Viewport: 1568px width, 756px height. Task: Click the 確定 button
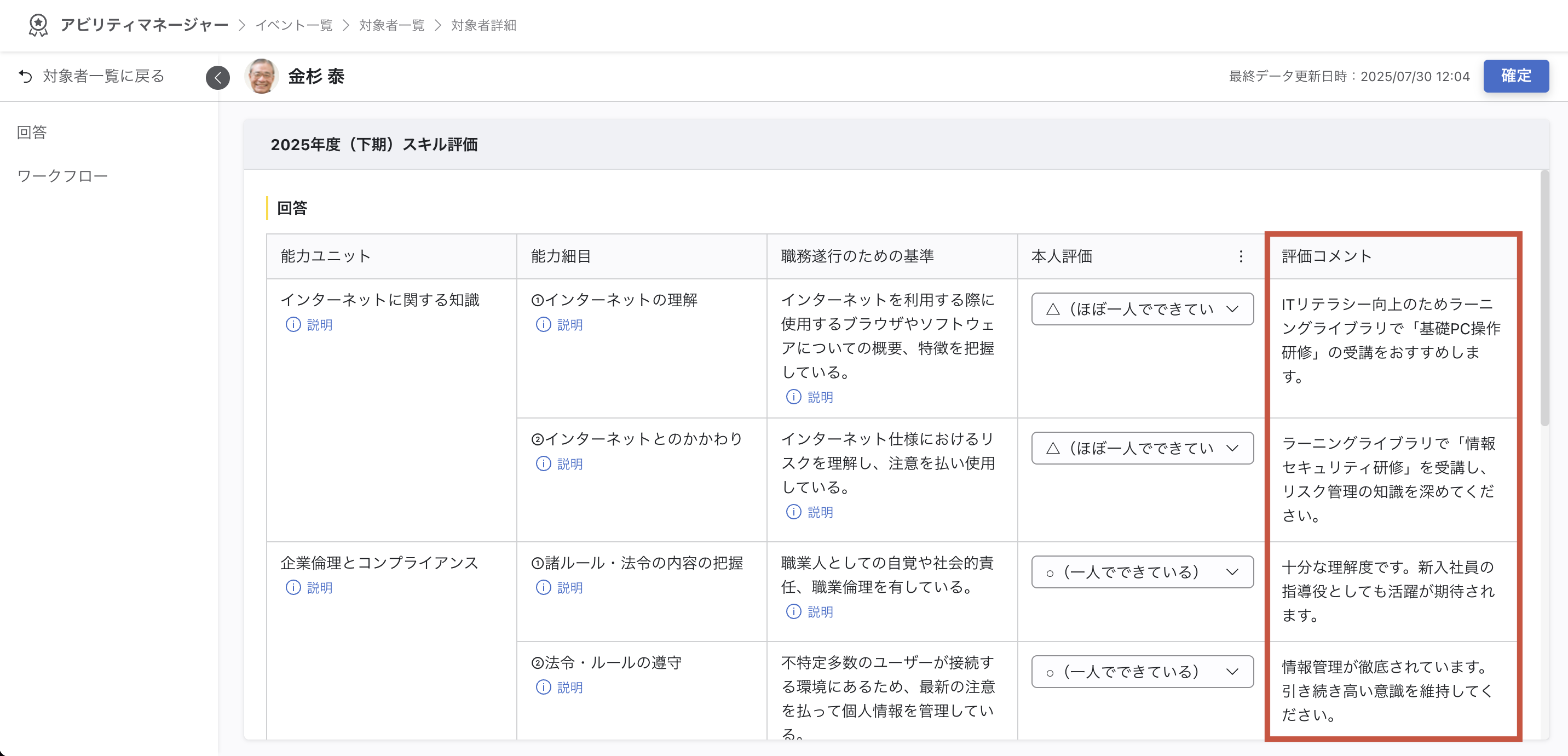coord(1515,76)
